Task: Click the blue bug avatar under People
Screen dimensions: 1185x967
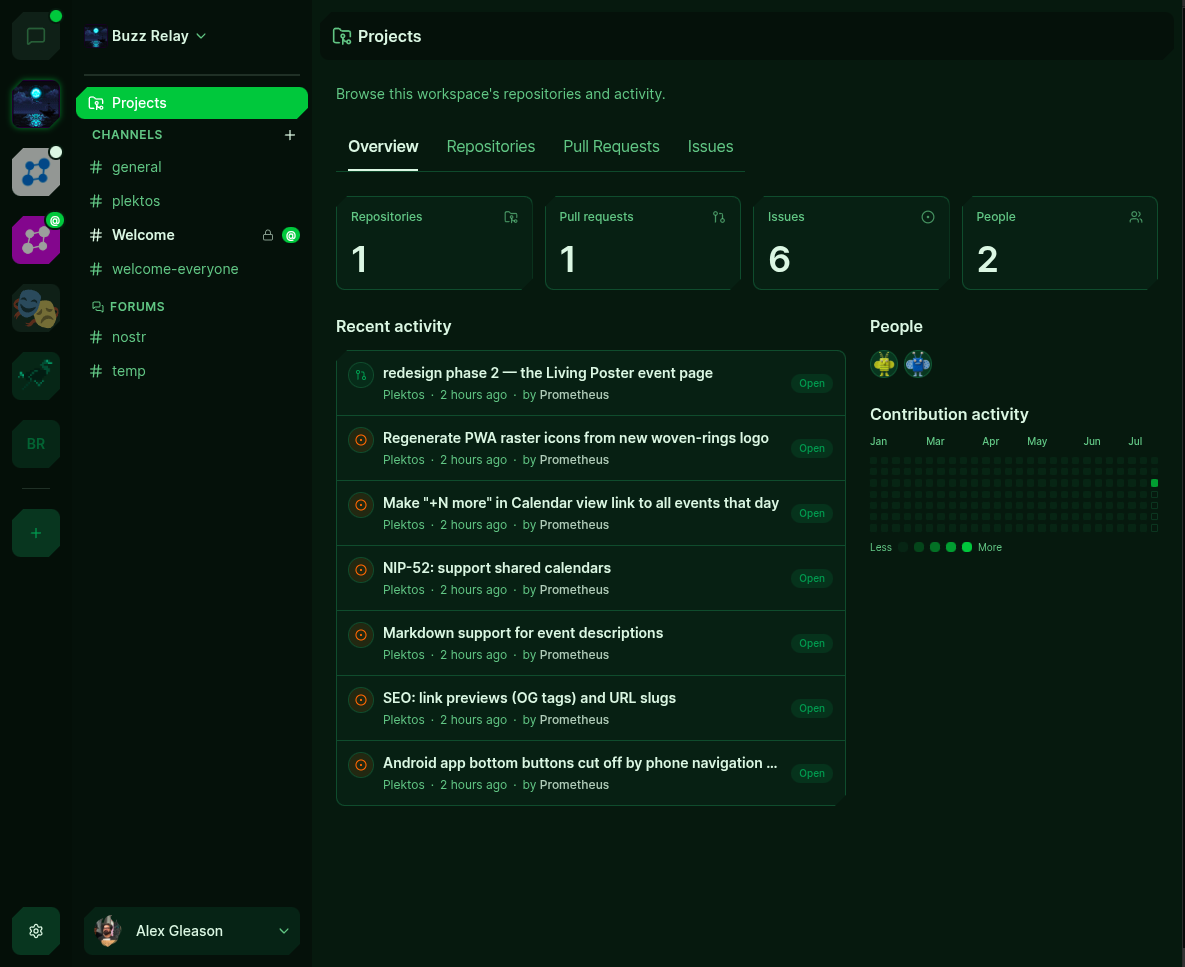Action: (917, 364)
